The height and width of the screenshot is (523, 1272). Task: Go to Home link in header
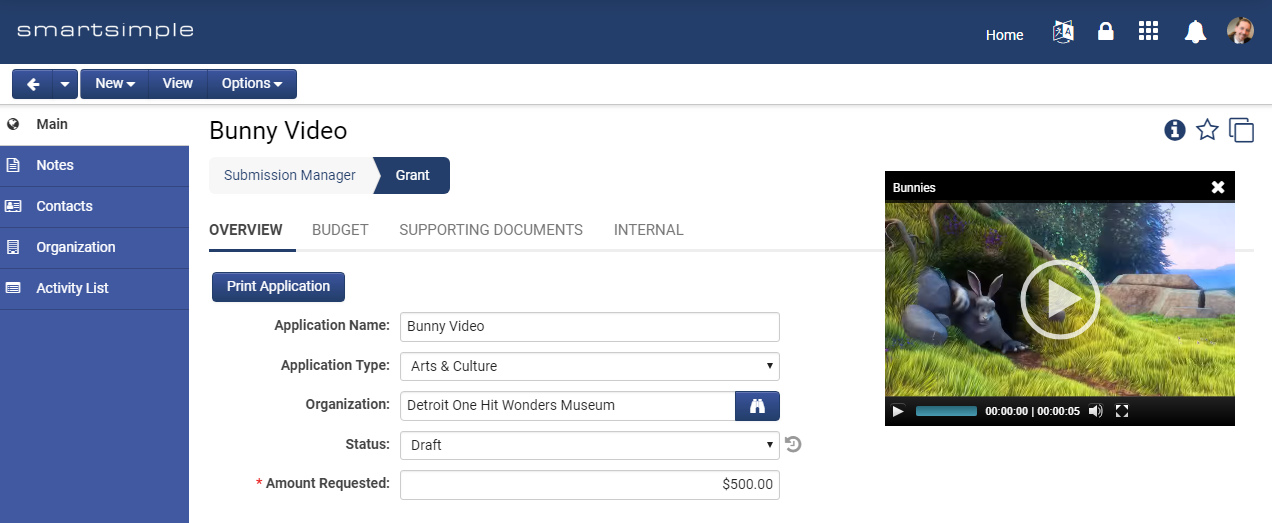tap(1004, 35)
